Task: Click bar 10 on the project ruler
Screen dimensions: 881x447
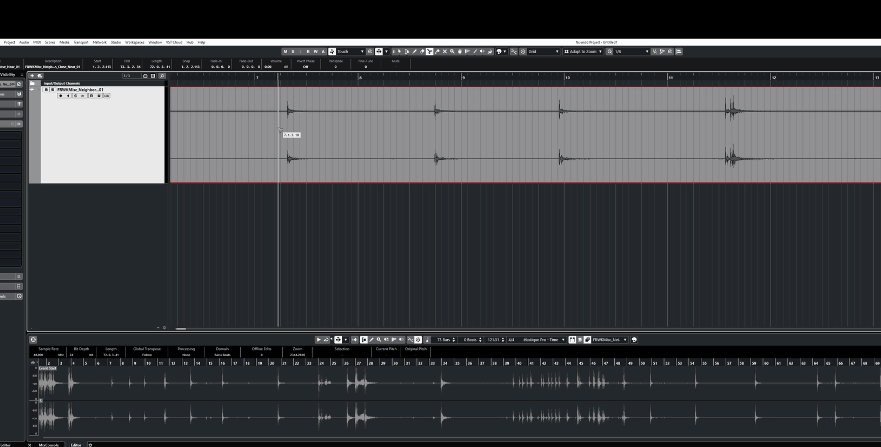Action: tap(568, 77)
